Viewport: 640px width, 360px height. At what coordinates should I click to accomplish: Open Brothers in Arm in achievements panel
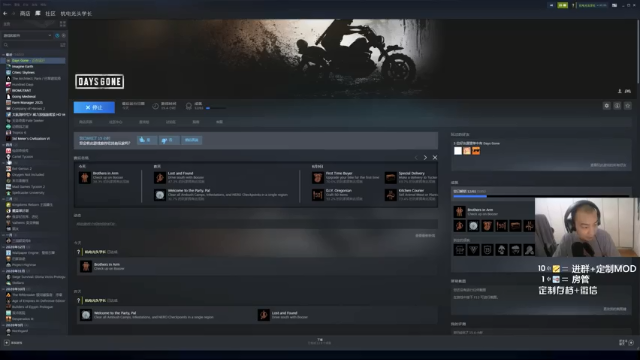pos(459,211)
